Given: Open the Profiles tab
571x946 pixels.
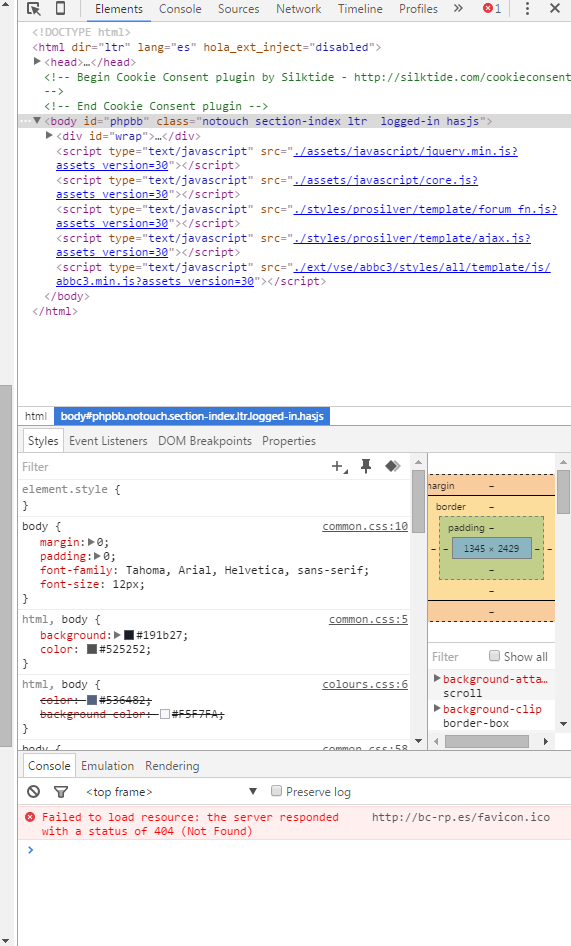Looking at the screenshot, I should pyautogui.click(x=418, y=9).
